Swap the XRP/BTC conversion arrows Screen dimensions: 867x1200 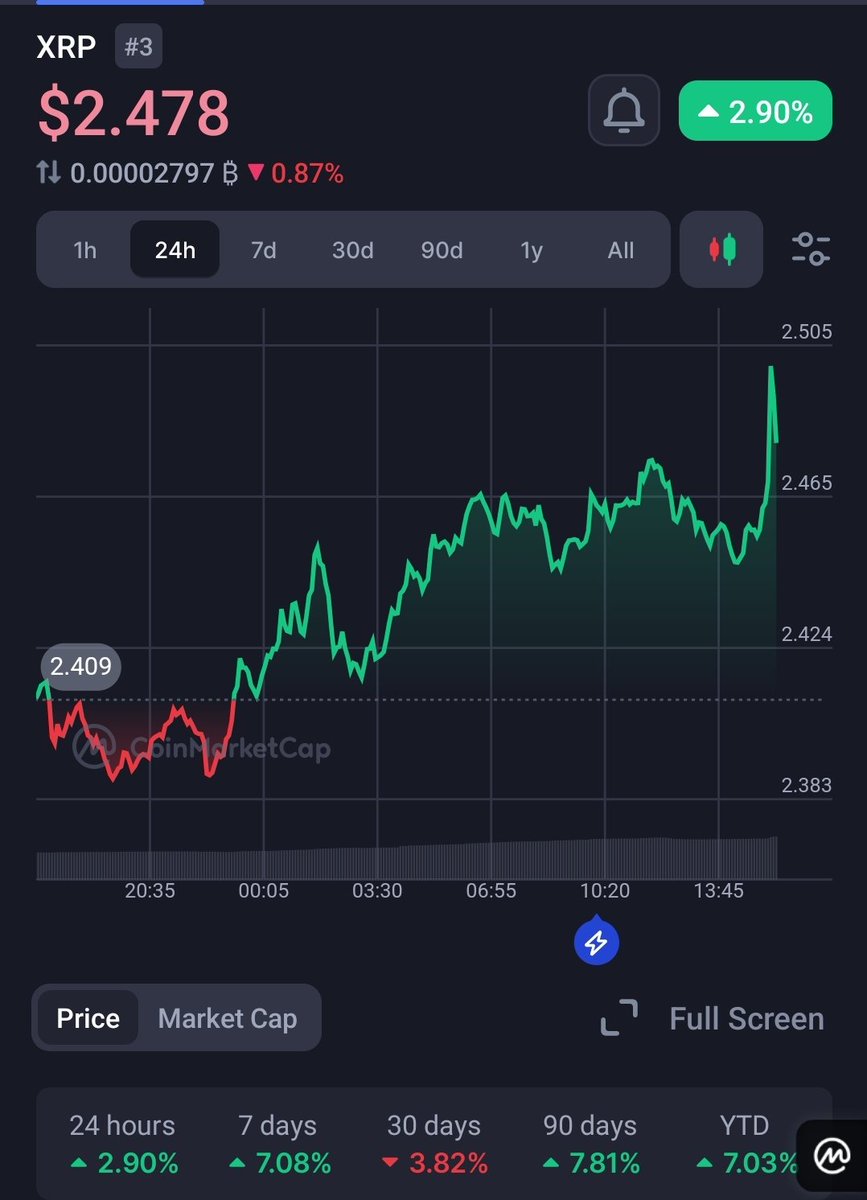[49, 173]
